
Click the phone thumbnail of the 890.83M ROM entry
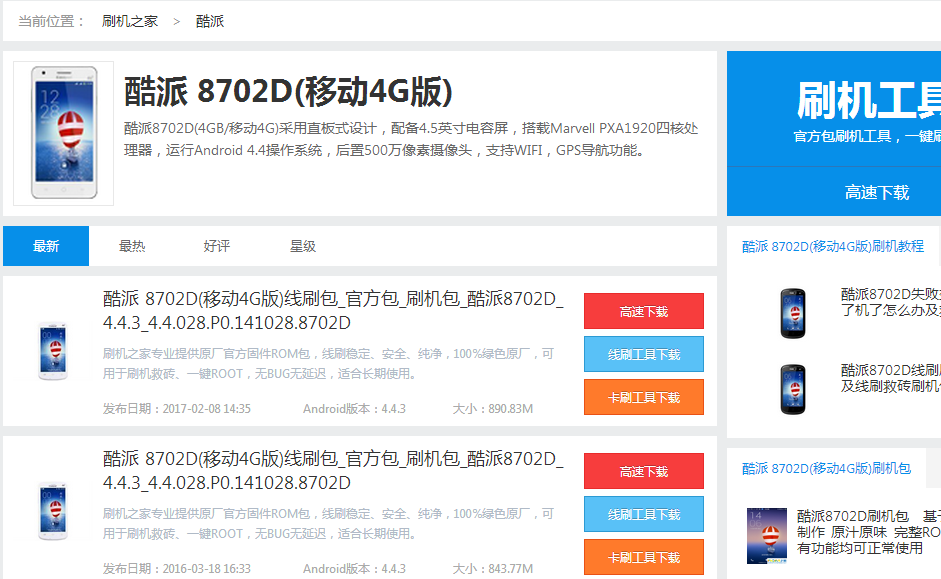tap(53, 351)
